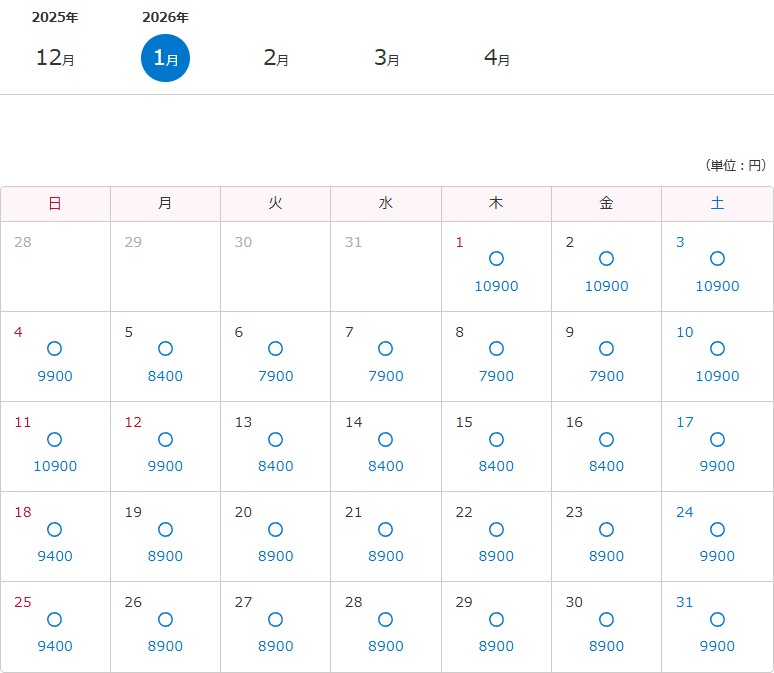Select the 9900 price on January 4
Image resolution: width=774 pixels, height=673 pixels.
point(55,376)
